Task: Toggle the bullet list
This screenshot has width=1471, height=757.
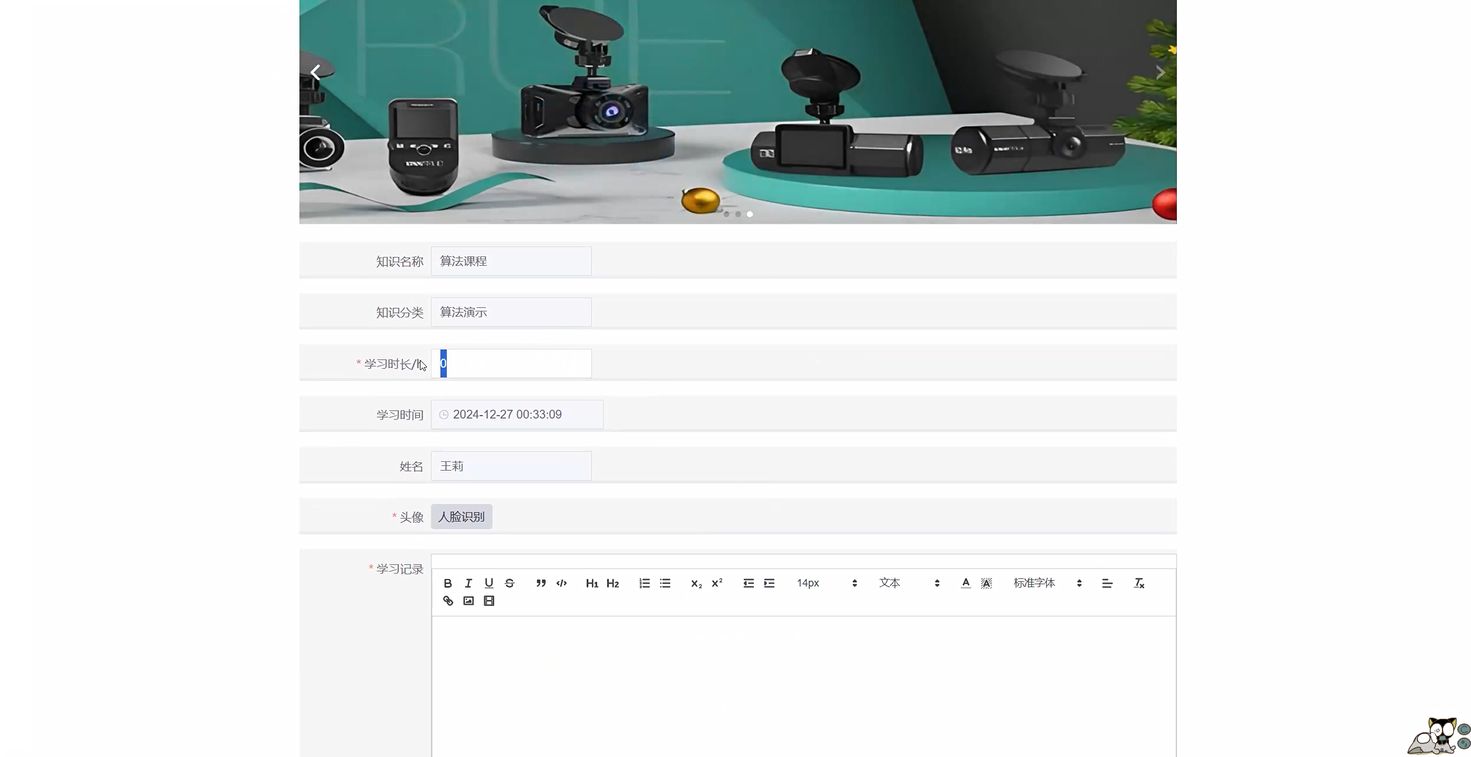Action: tap(664, 583)
